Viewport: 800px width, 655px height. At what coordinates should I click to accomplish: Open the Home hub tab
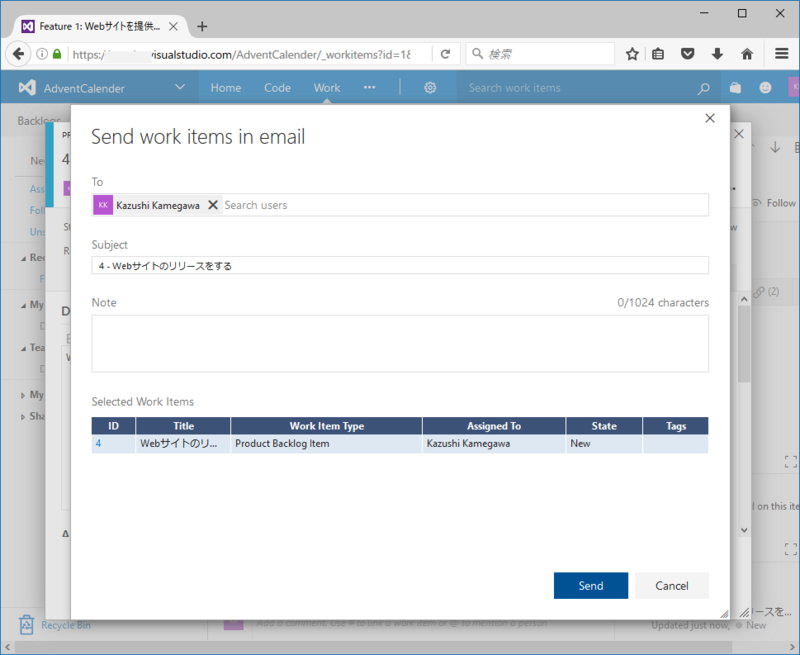pos(226,88)
